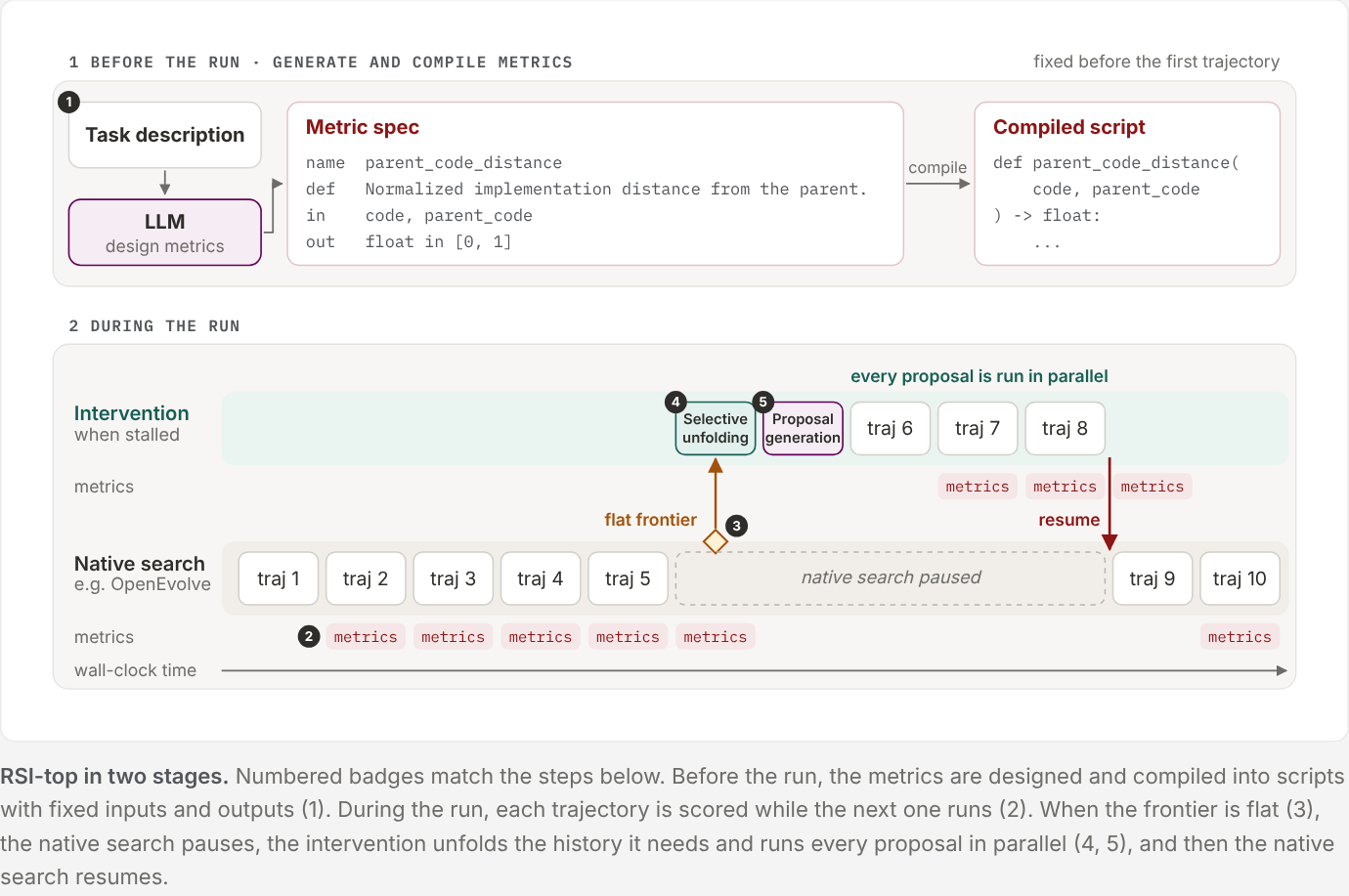Select the Selective unfolding box
Viewport: 1349px width, 896px height.
715,428
